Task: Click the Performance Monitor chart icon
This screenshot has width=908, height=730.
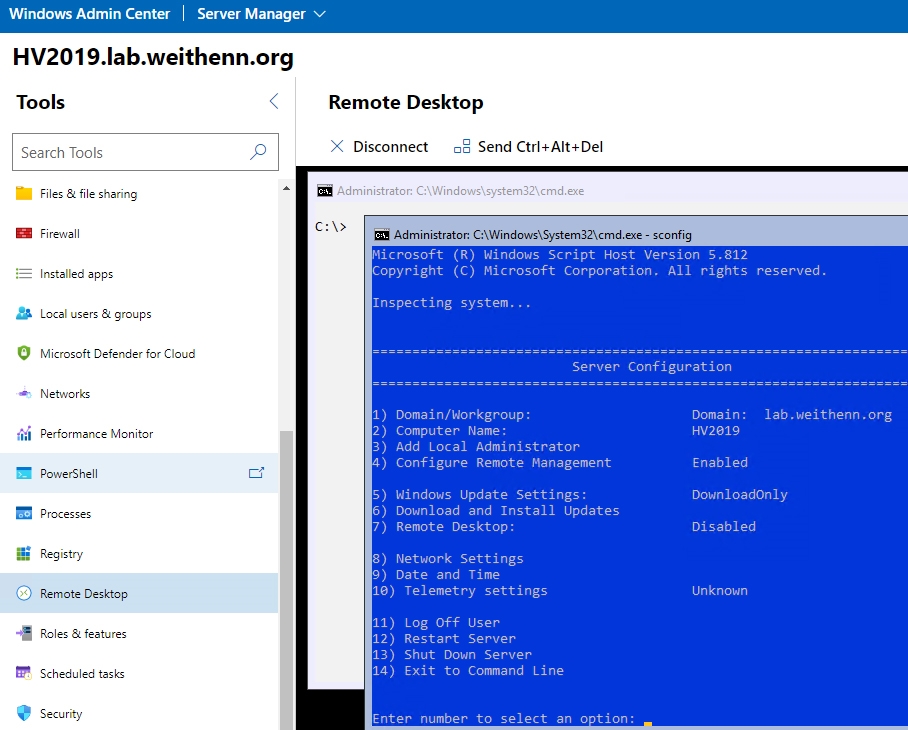Action: tap(24, 433)
